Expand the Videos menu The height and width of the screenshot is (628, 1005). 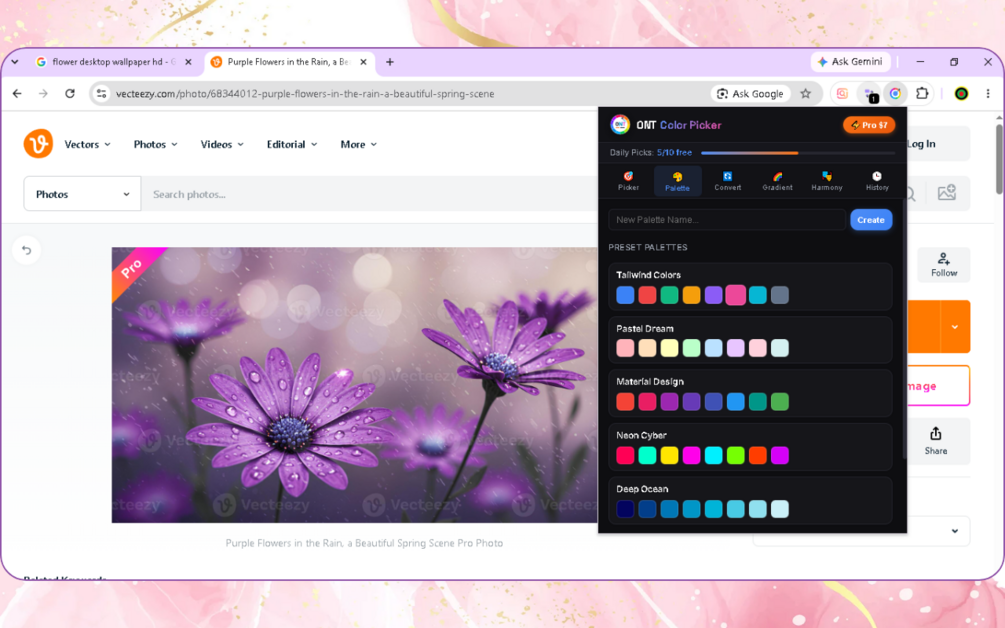(x=222, y=144)
